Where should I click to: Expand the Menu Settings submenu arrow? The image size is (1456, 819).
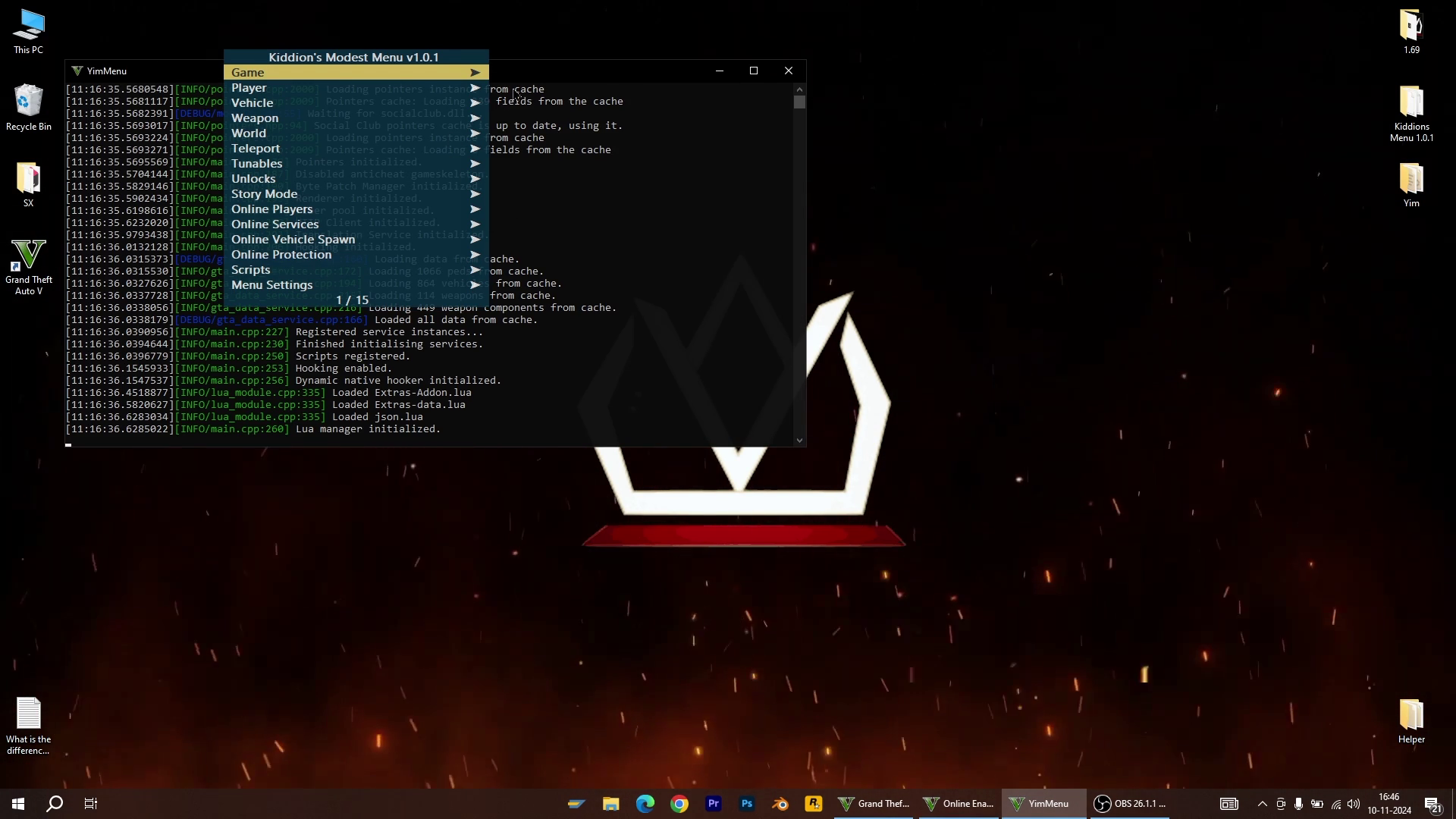click(x=475, y=285)
